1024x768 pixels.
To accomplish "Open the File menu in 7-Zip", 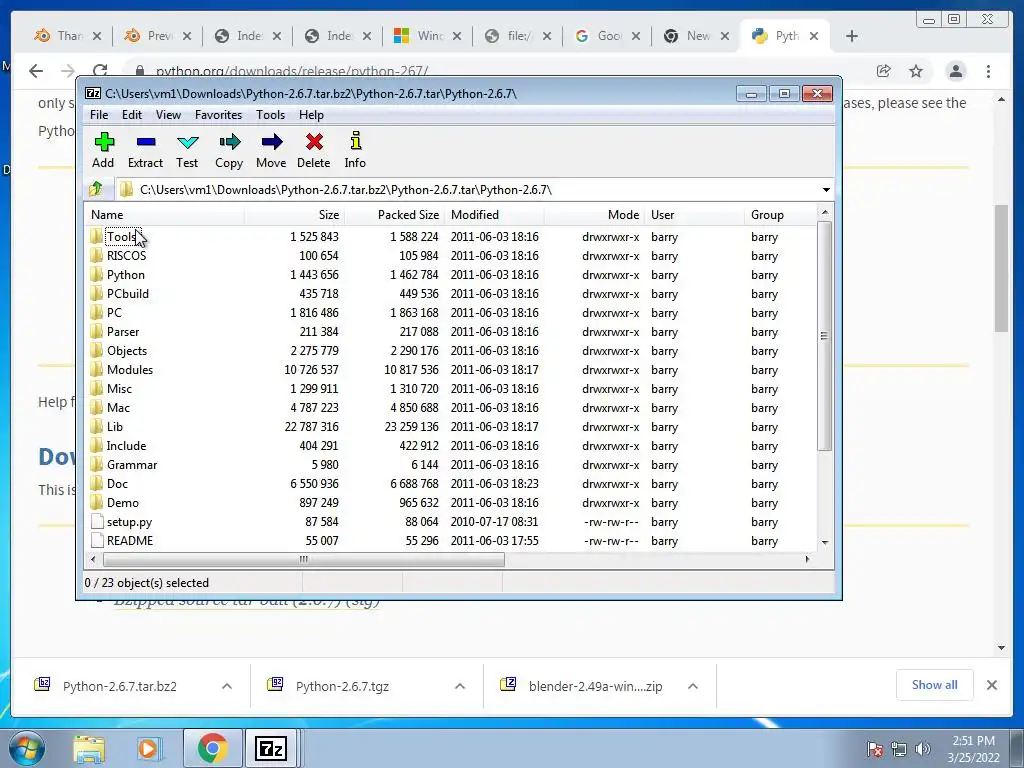I will coord(99,114).
